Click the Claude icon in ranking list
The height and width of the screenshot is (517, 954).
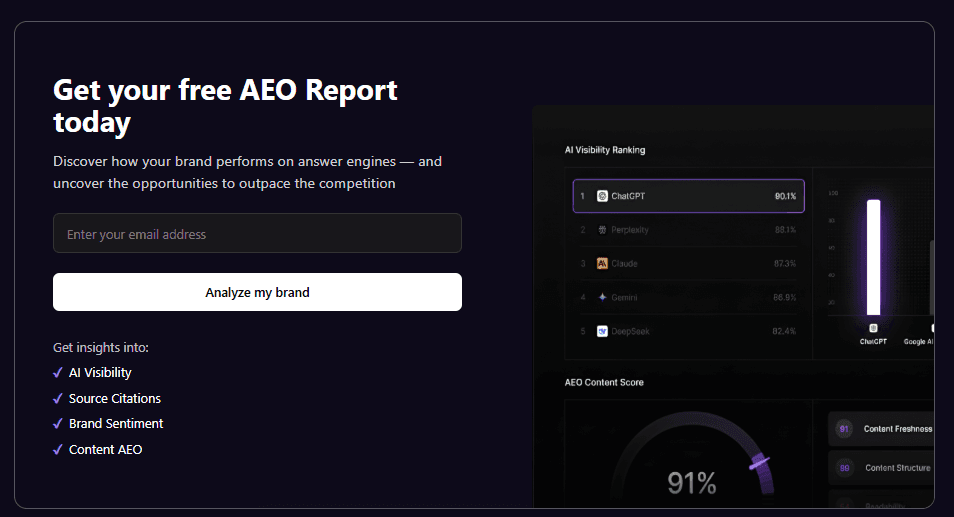point(602,263)
